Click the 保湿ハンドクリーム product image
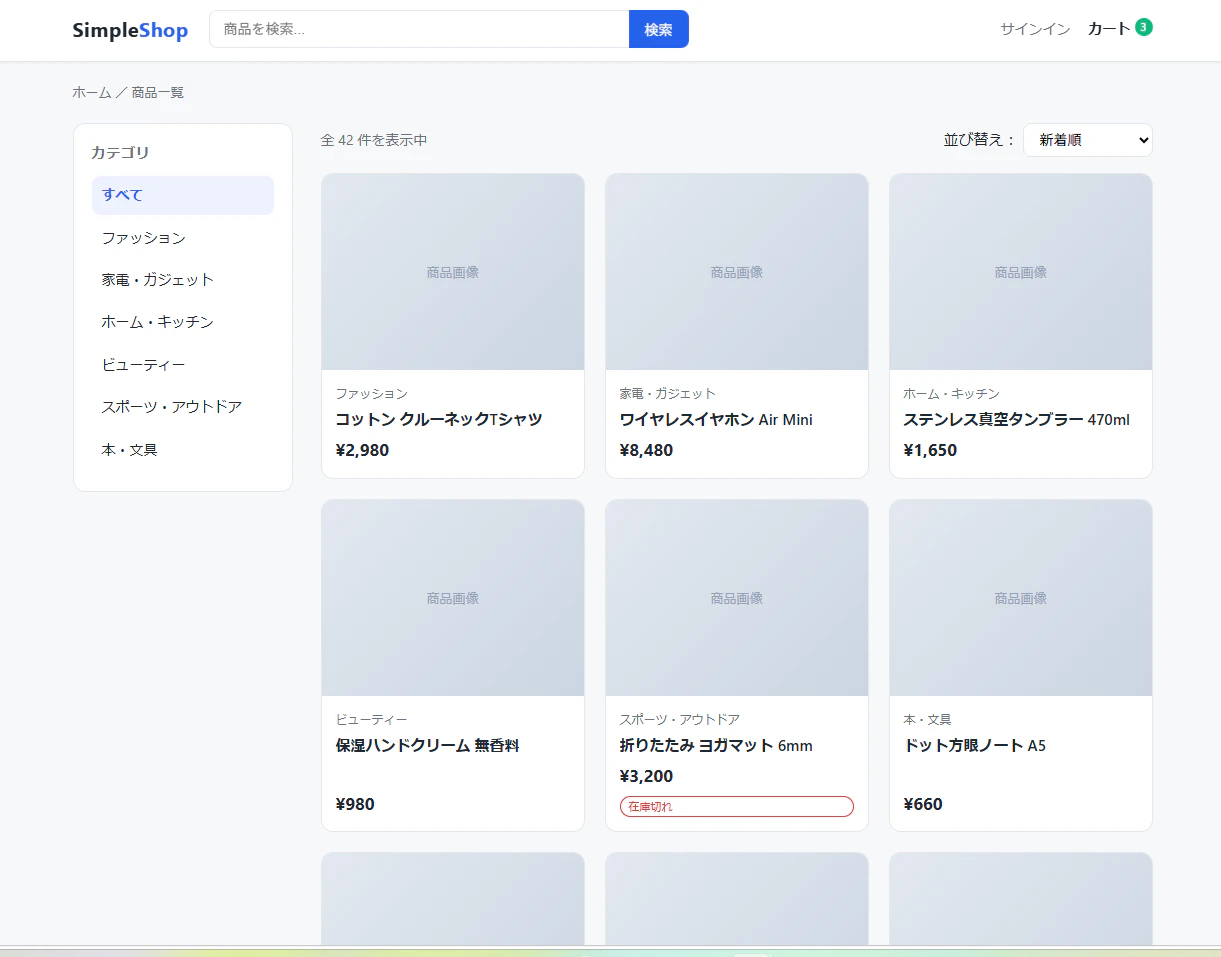This screenshot has width=1221, height=957. point(453,598)
